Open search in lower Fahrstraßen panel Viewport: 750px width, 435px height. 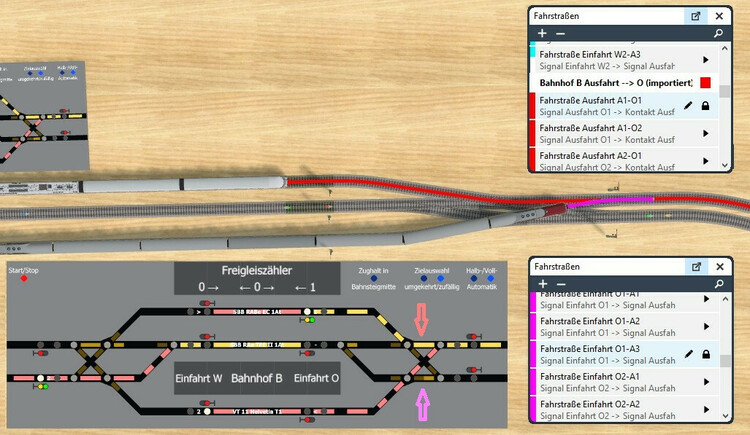[718, 284]
